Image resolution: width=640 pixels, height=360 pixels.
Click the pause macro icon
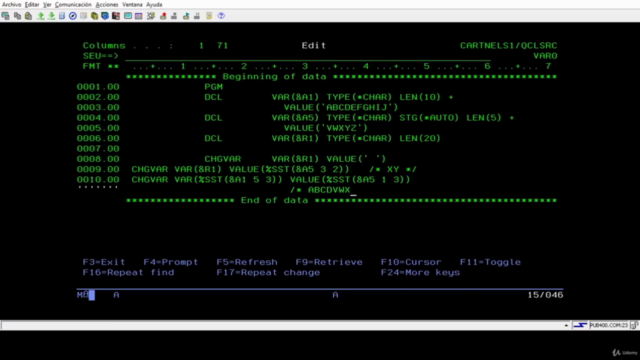tap(197, 16)
